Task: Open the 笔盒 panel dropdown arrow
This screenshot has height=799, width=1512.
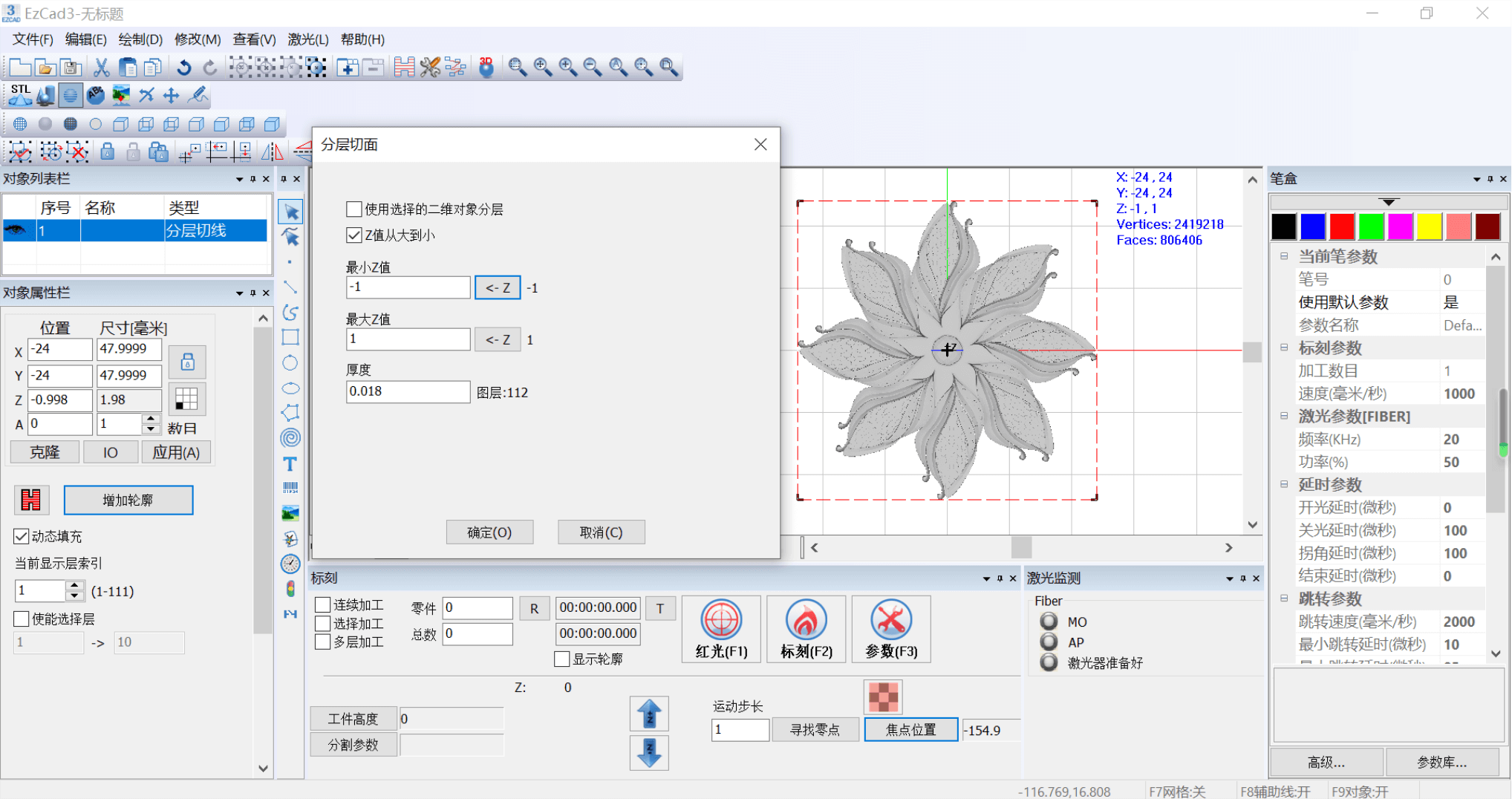Action: [1476, 179]
